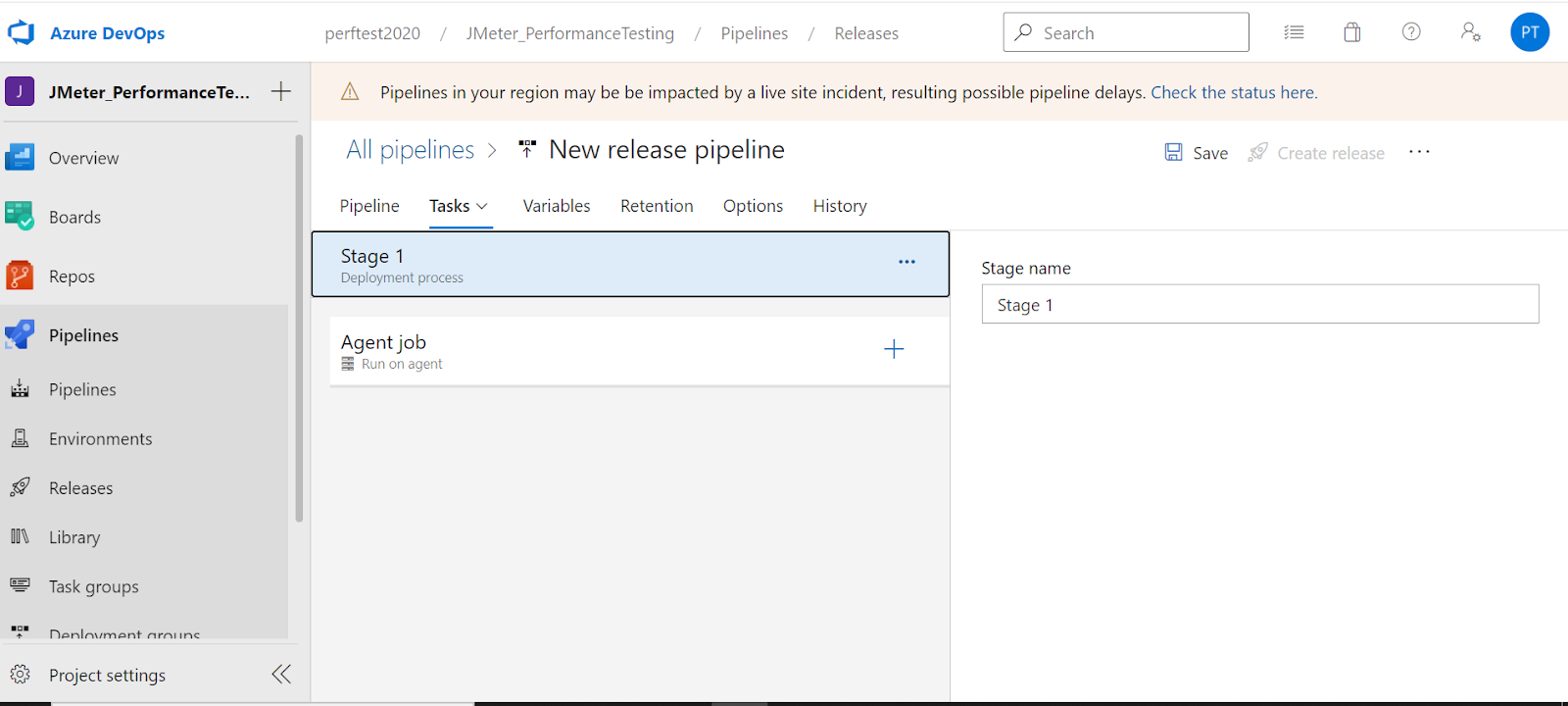Viewport: 1568px width, 706px height.
Task: Click the JMeter project J tile icon
Action: click(x=20, y=91)
